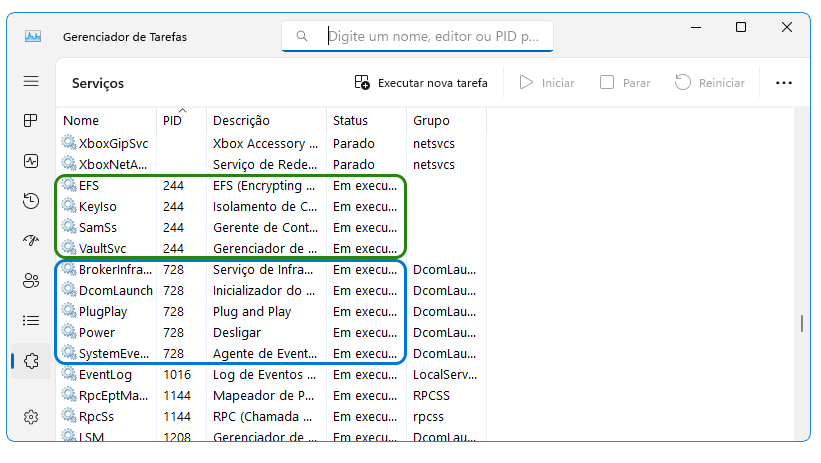This screenshot has width=821, height=463.
Task: Click 'Inicializador do ...' description cell
Action: [264, 291]
